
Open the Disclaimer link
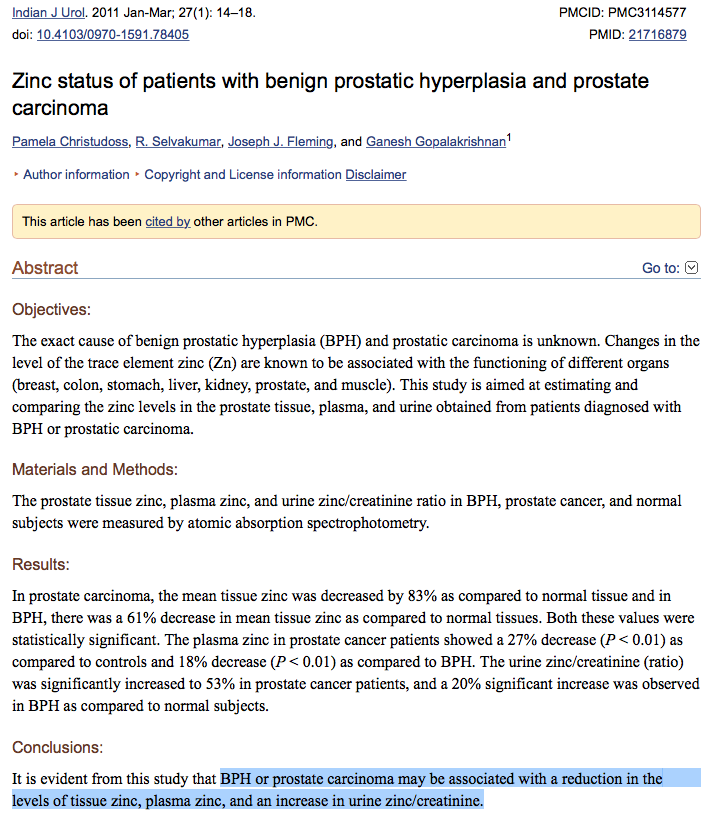376,175
